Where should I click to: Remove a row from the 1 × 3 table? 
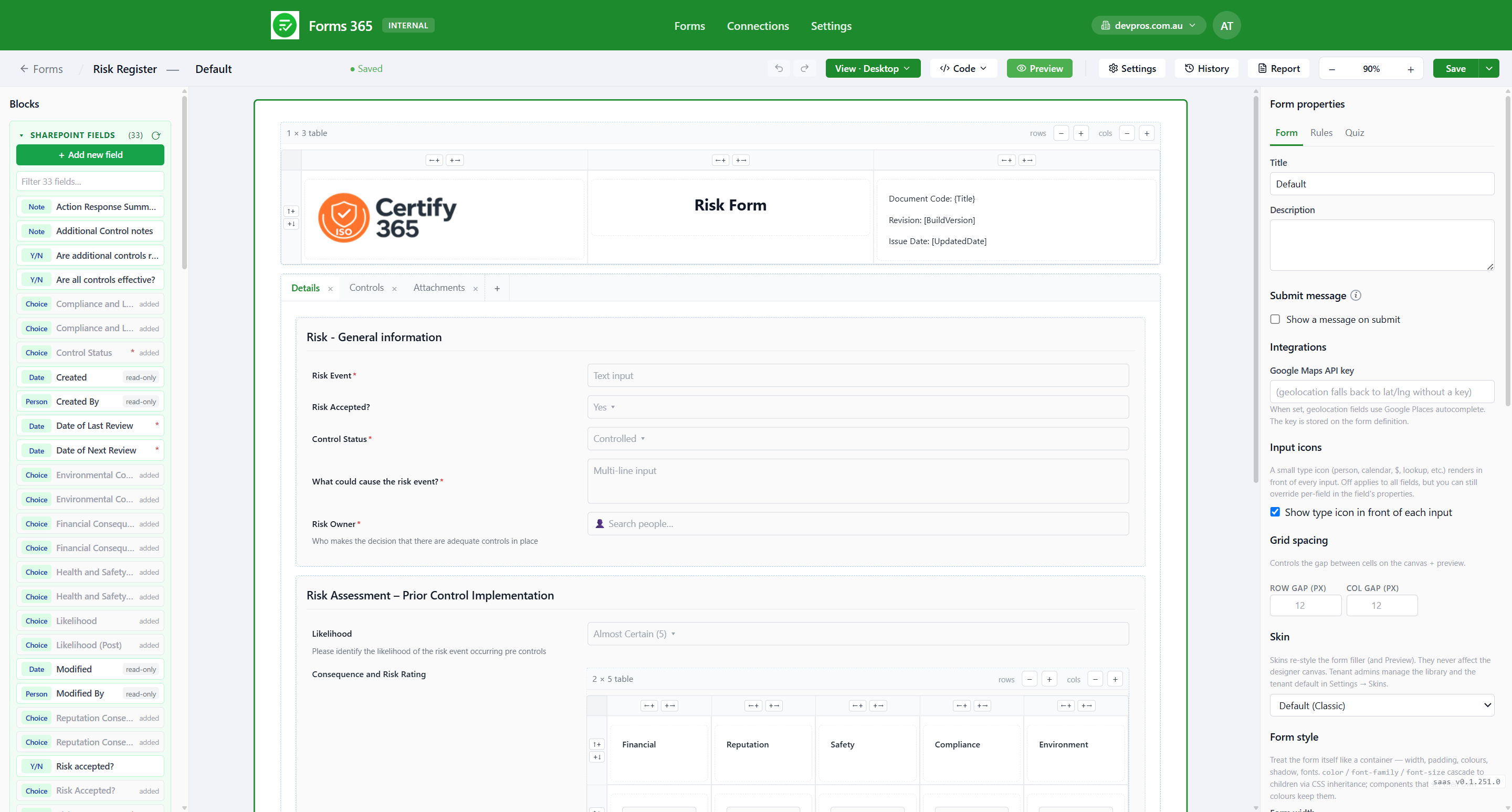click(1061, 133)
